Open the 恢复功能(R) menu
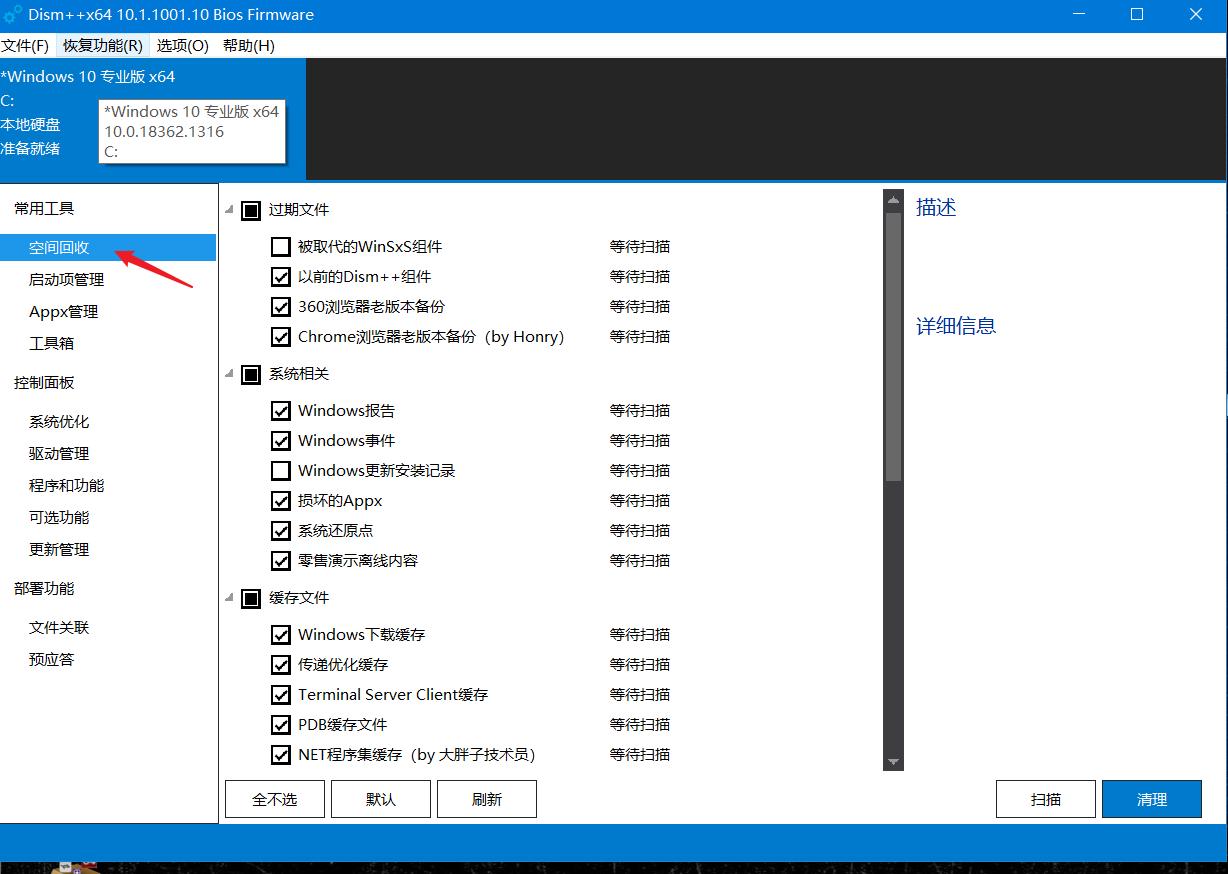Viewport: 1228px width, 874px height. pyautogui.click(x=101, y=45)
